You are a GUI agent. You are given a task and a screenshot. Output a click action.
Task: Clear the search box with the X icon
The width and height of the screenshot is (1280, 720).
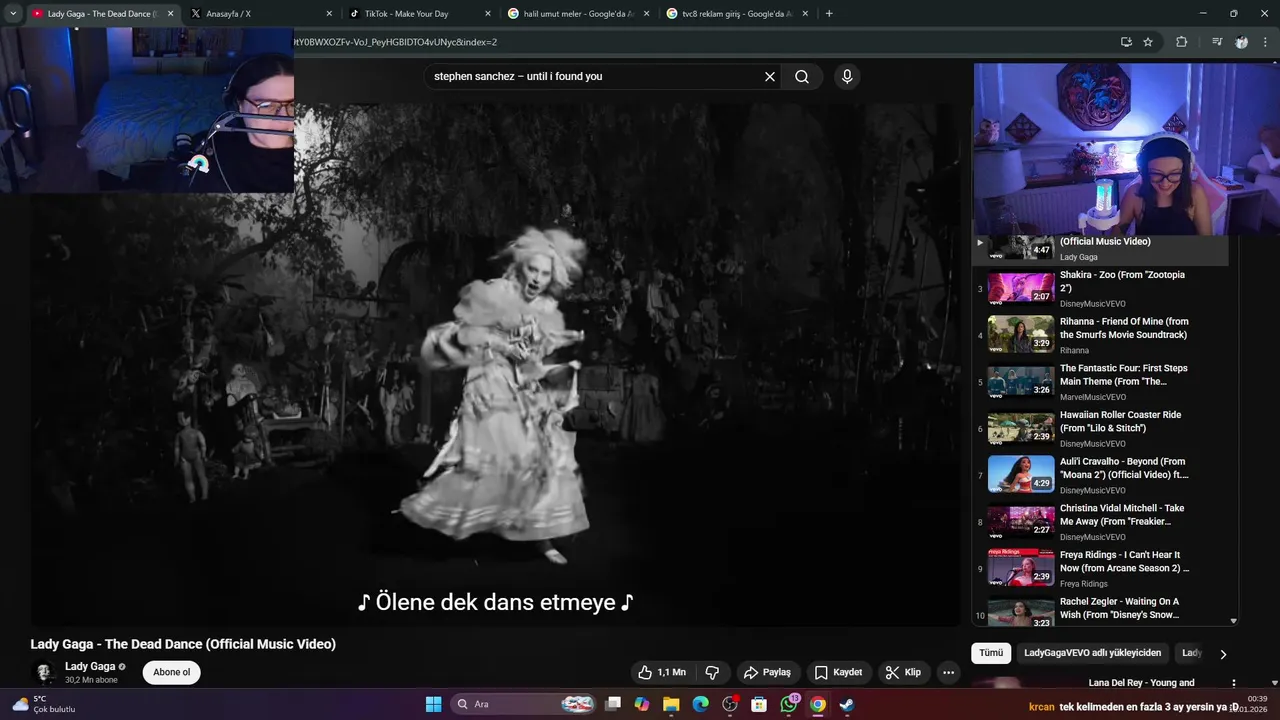[770, 77]
